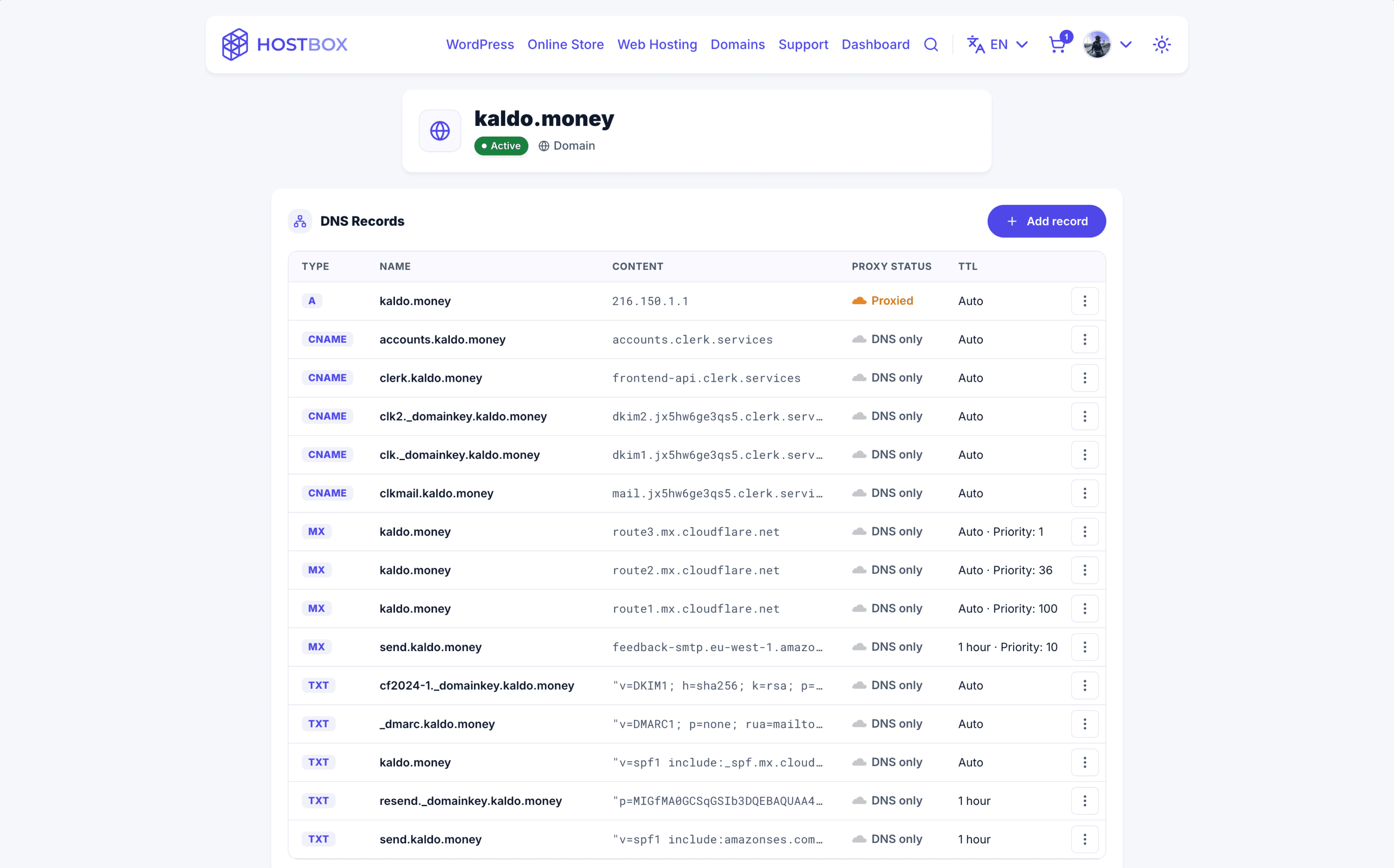Viewport: 1394px width, 868px height.
Task: Click the 216.150.1.1 content value
Action: coord(650,301)
